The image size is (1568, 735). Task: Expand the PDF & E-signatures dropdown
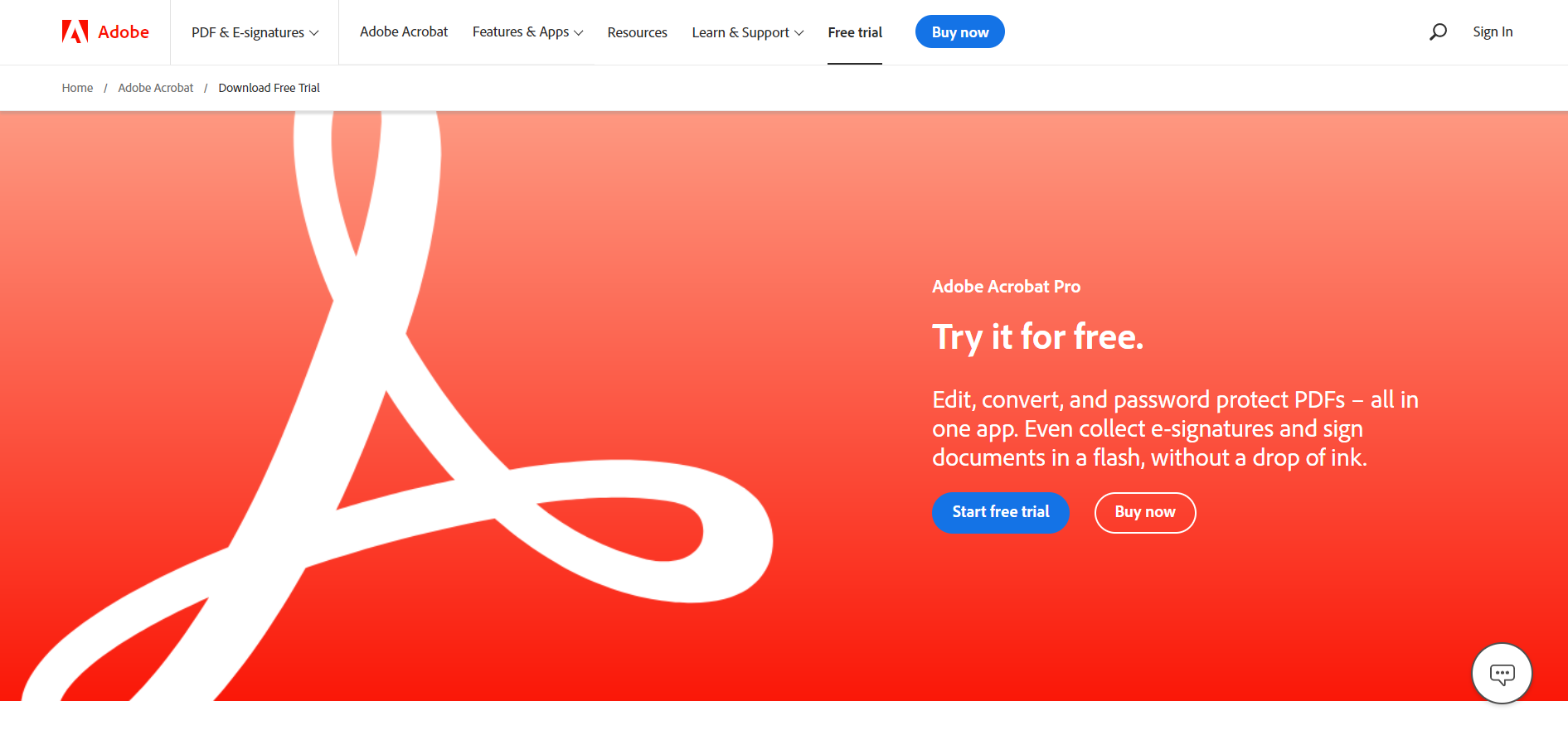pyautogui.click(x=255, y=32)
